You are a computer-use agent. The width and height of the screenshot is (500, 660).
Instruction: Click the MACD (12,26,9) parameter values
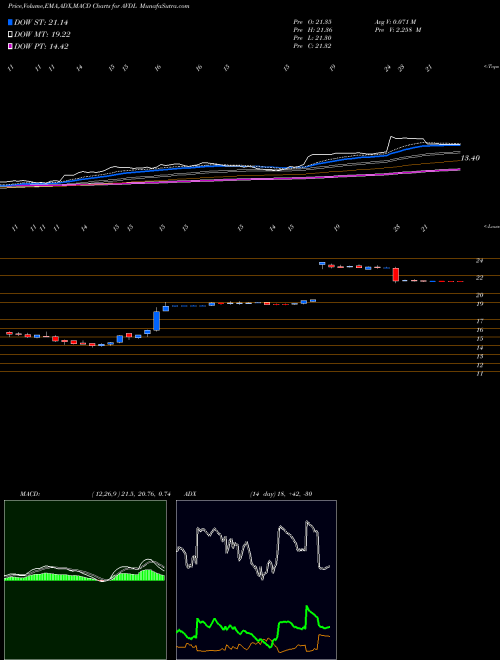click(x=130, y=494)
